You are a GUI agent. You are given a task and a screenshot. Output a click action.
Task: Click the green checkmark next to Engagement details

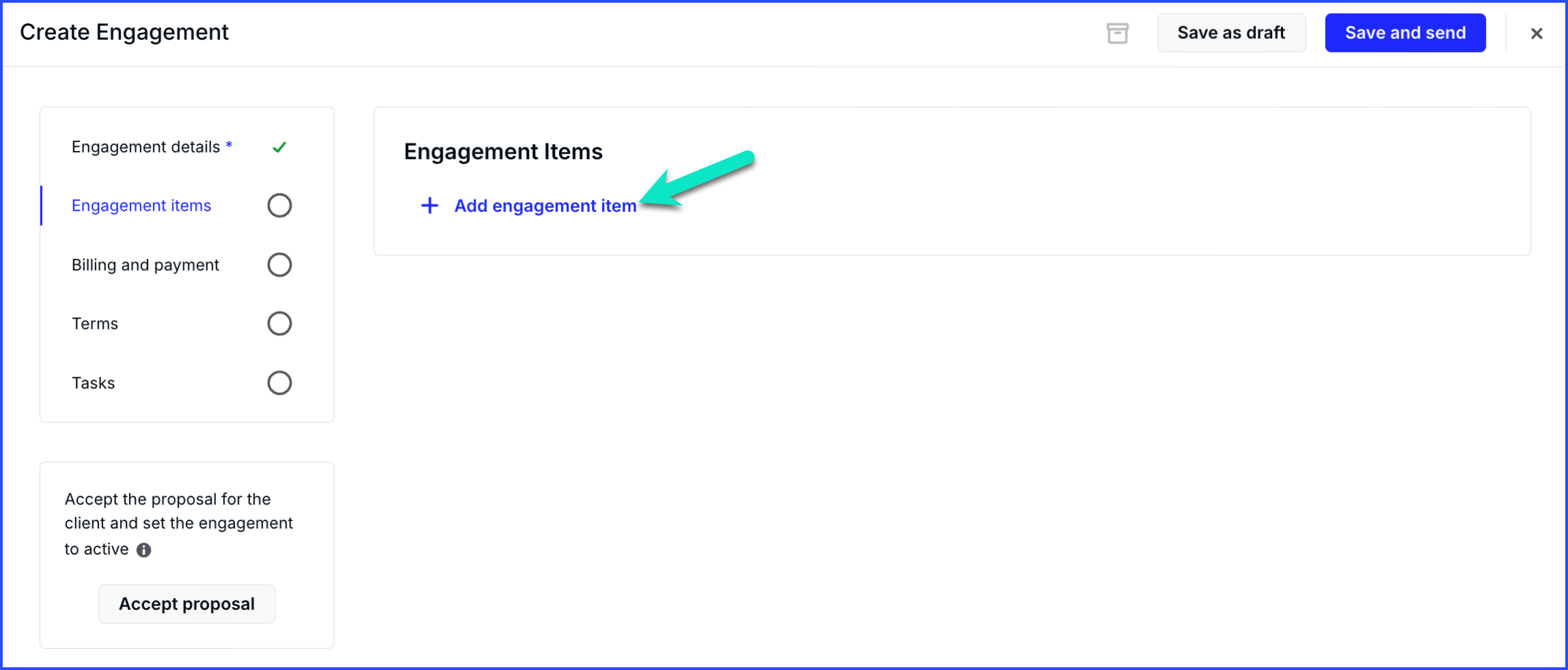tap(279, 147)
